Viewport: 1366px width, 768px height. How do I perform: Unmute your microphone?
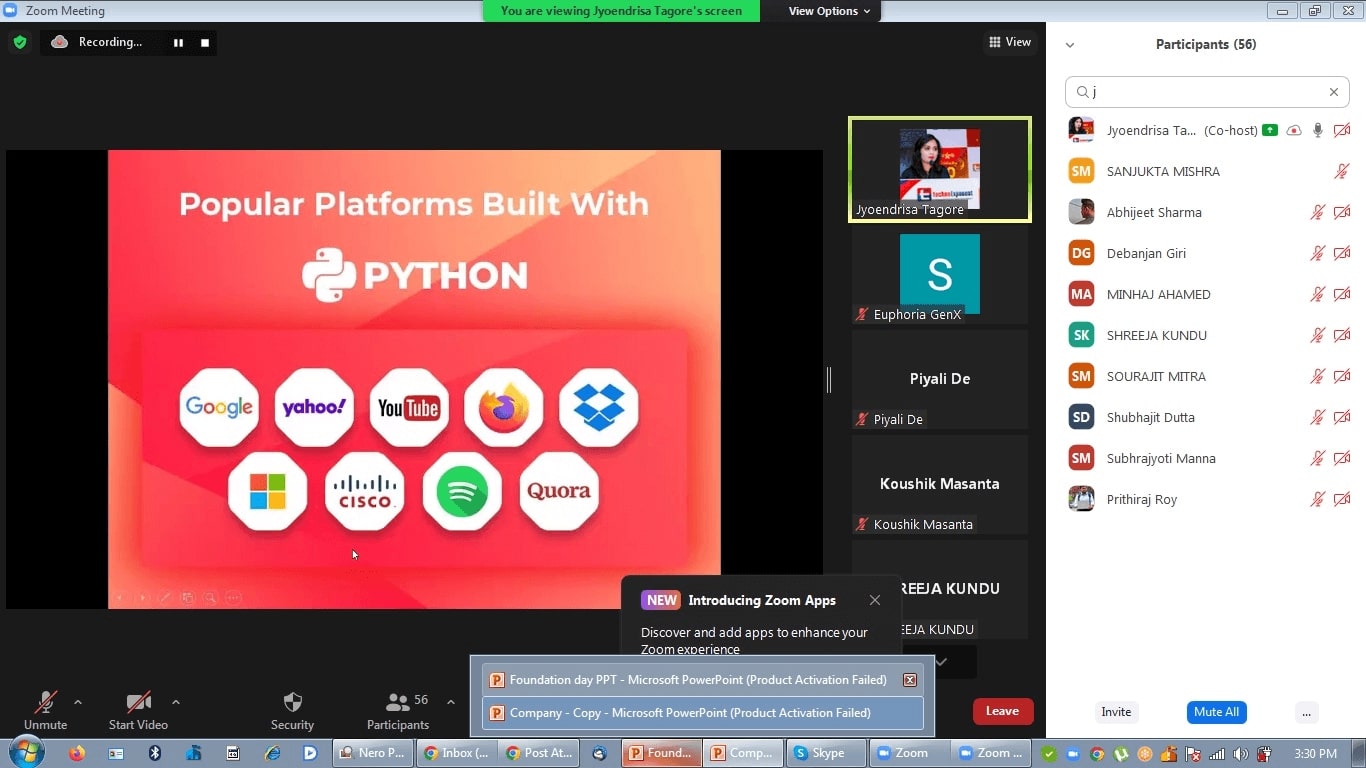click(x=45, y=710)
